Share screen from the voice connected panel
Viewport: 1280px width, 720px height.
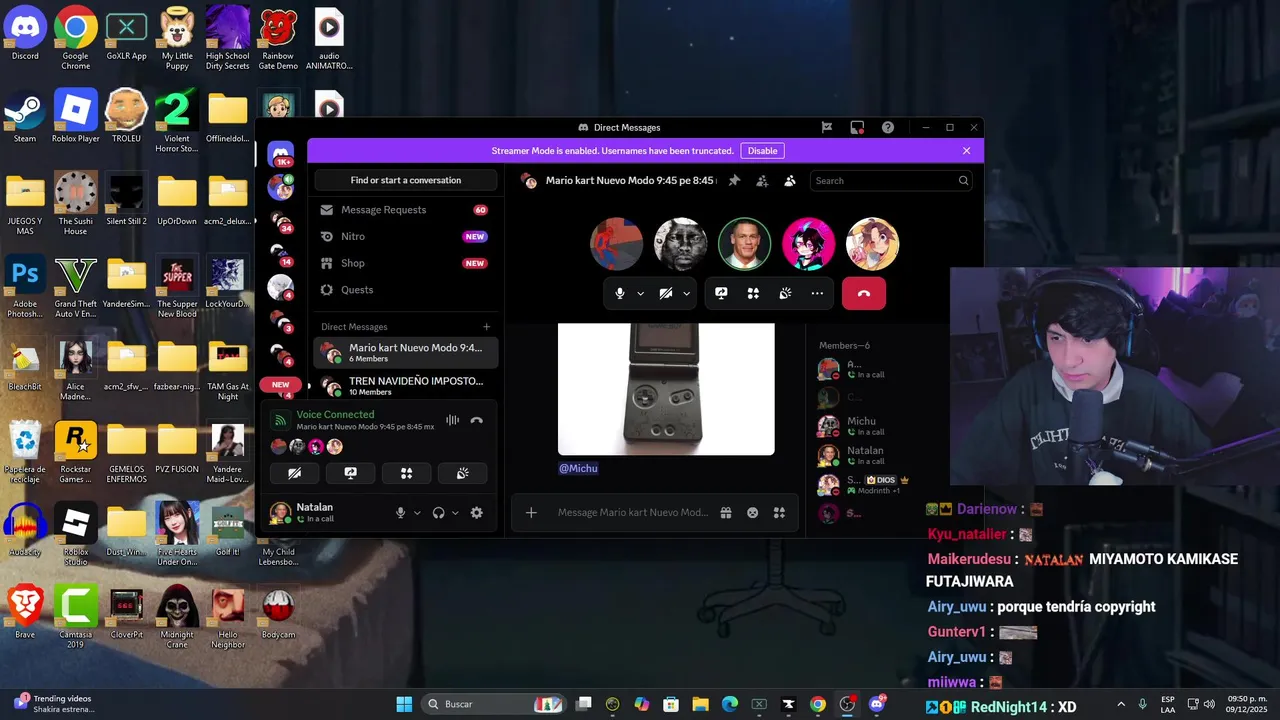[350, 473]
